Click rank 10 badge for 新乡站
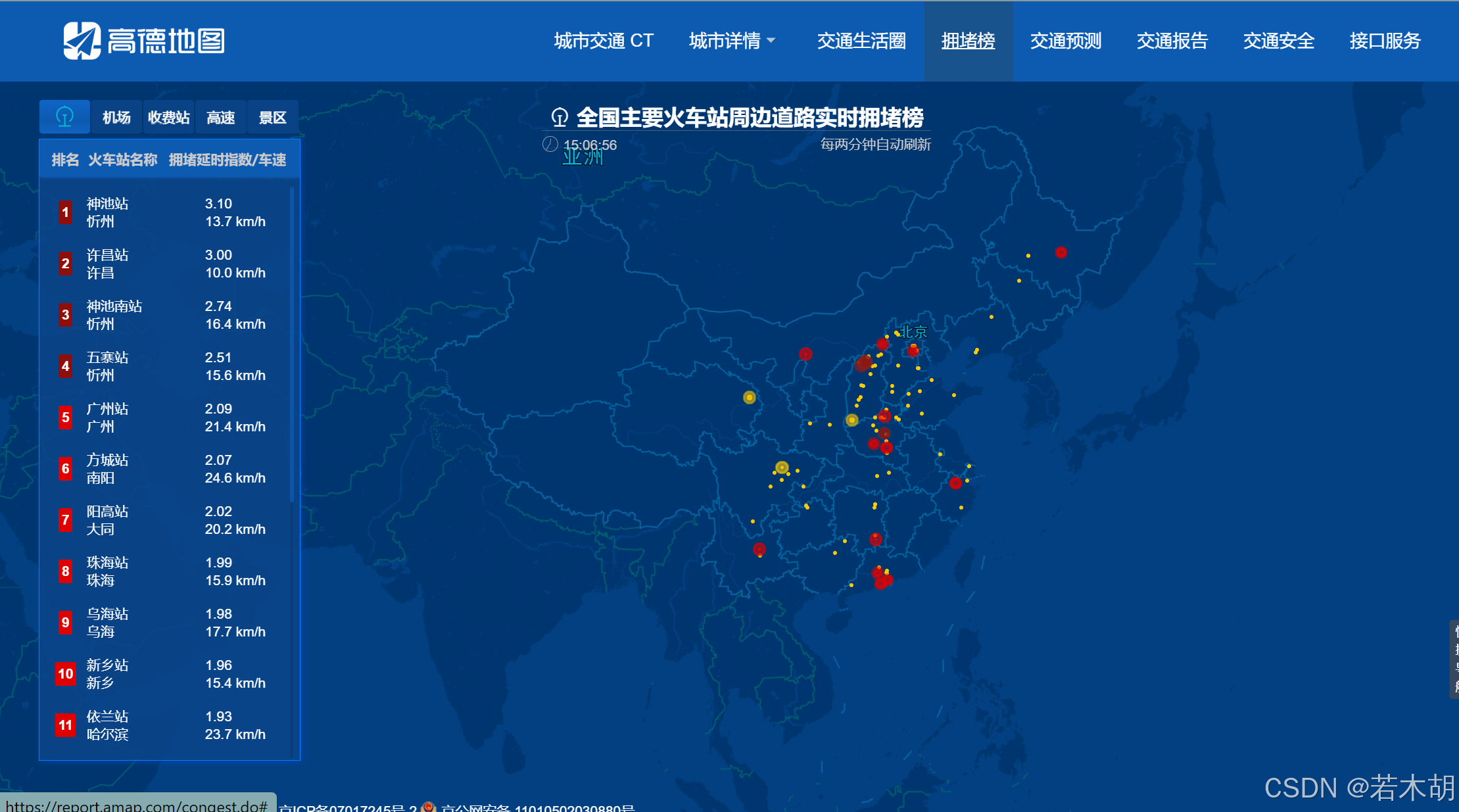1459x812 pixels. 65,674
